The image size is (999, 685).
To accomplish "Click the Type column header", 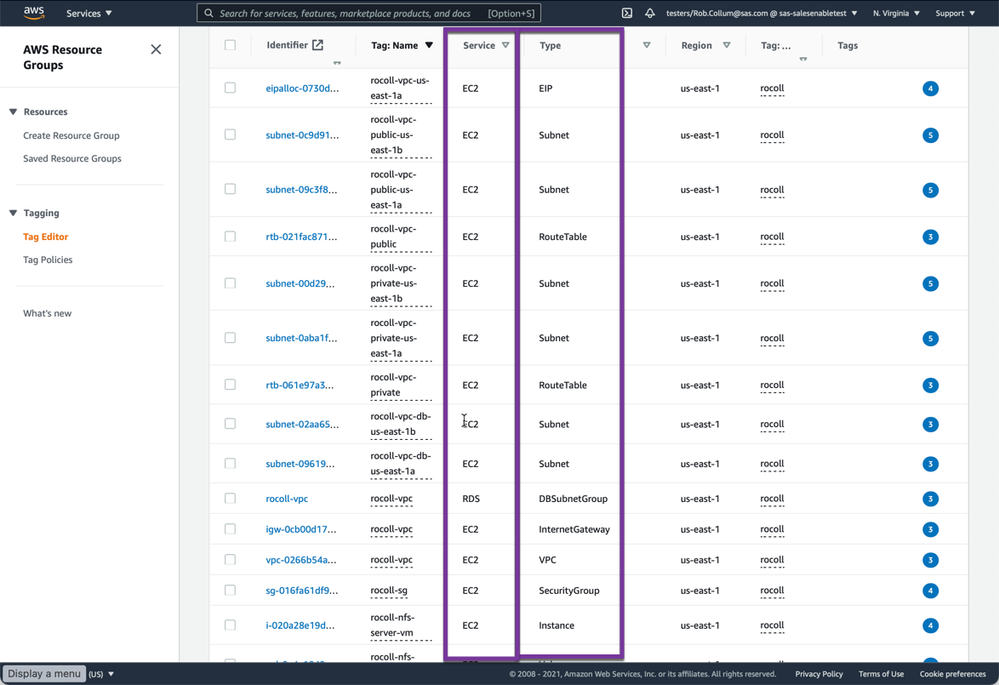I will pyautogui.click(x=550, y=45).
